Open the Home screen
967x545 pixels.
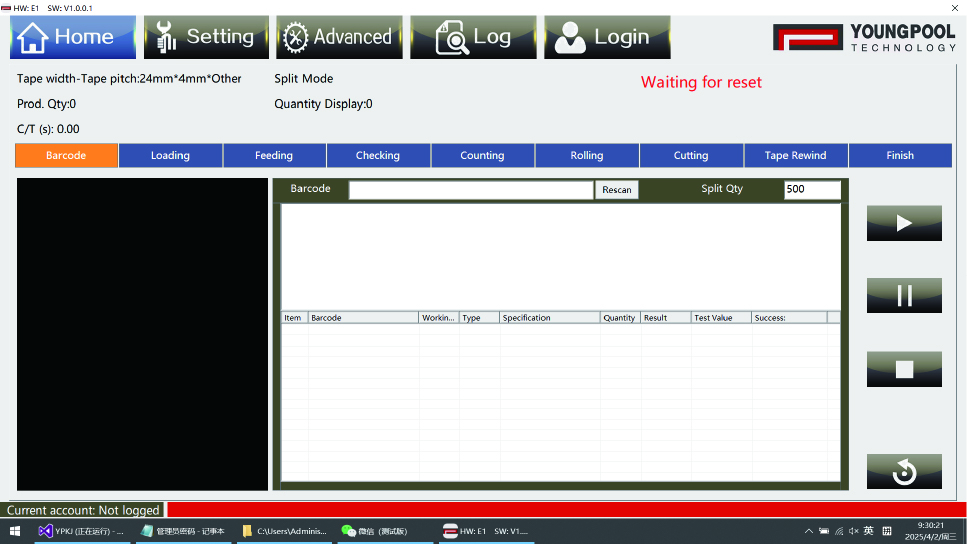click(x=73, y=38)
